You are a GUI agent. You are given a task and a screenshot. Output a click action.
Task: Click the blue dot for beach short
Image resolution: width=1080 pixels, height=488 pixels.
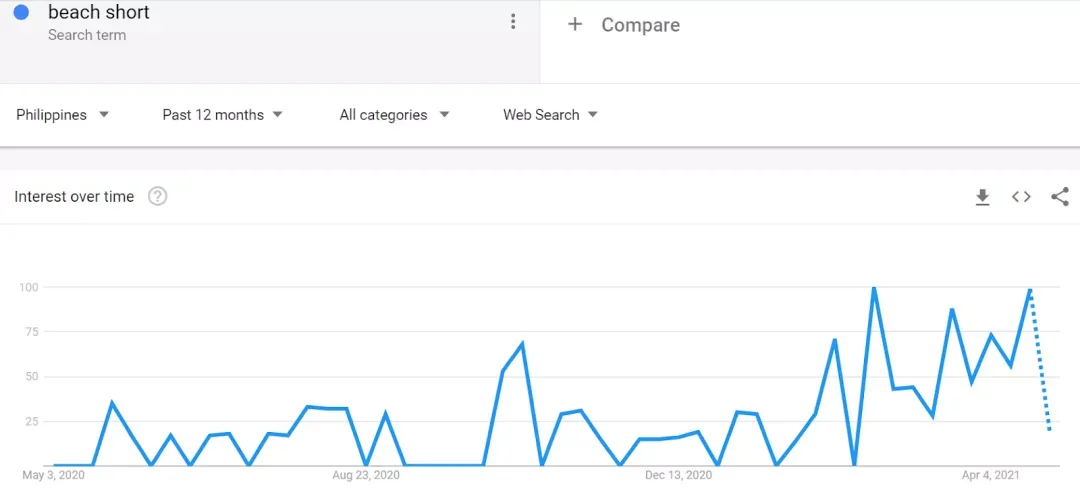point(21,12)
